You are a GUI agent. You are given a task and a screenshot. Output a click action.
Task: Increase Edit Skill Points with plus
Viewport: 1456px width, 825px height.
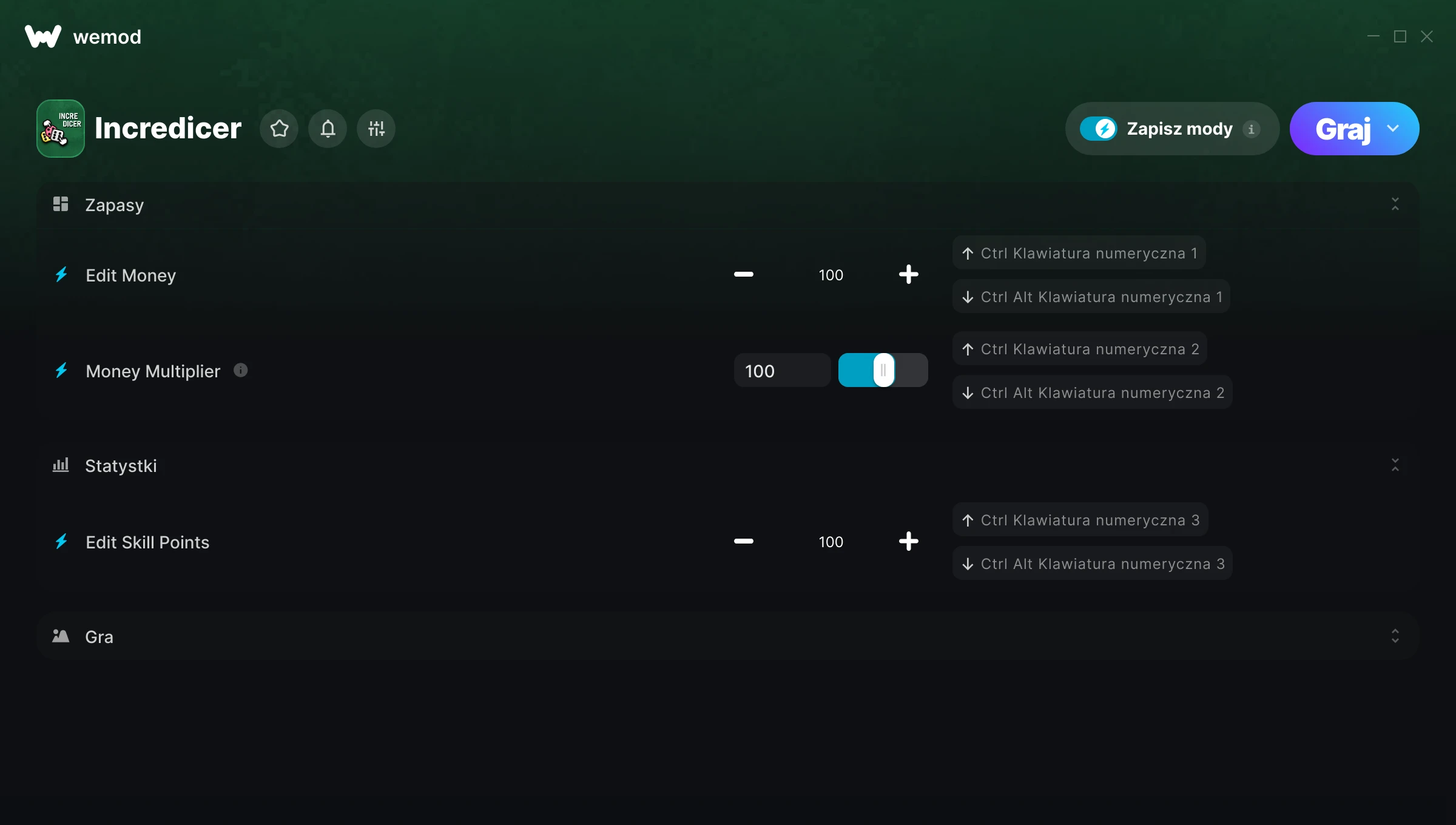[908, 542]
